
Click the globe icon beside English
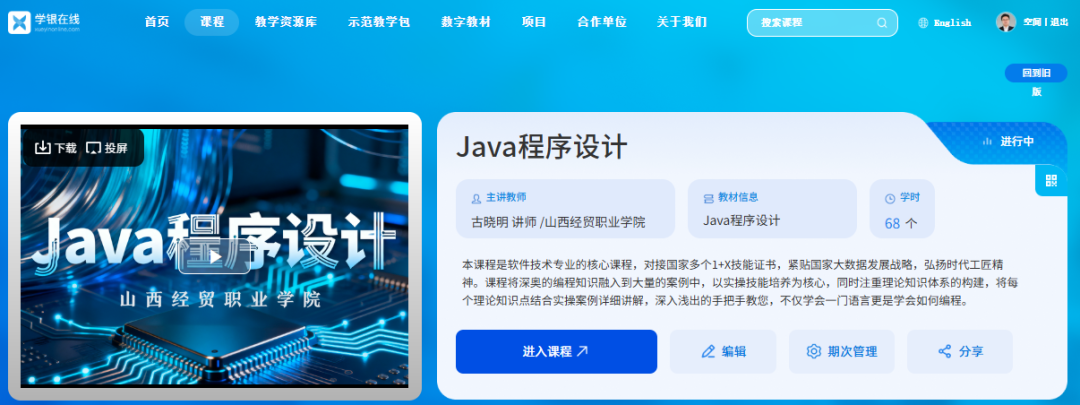[x=923, y=23]
